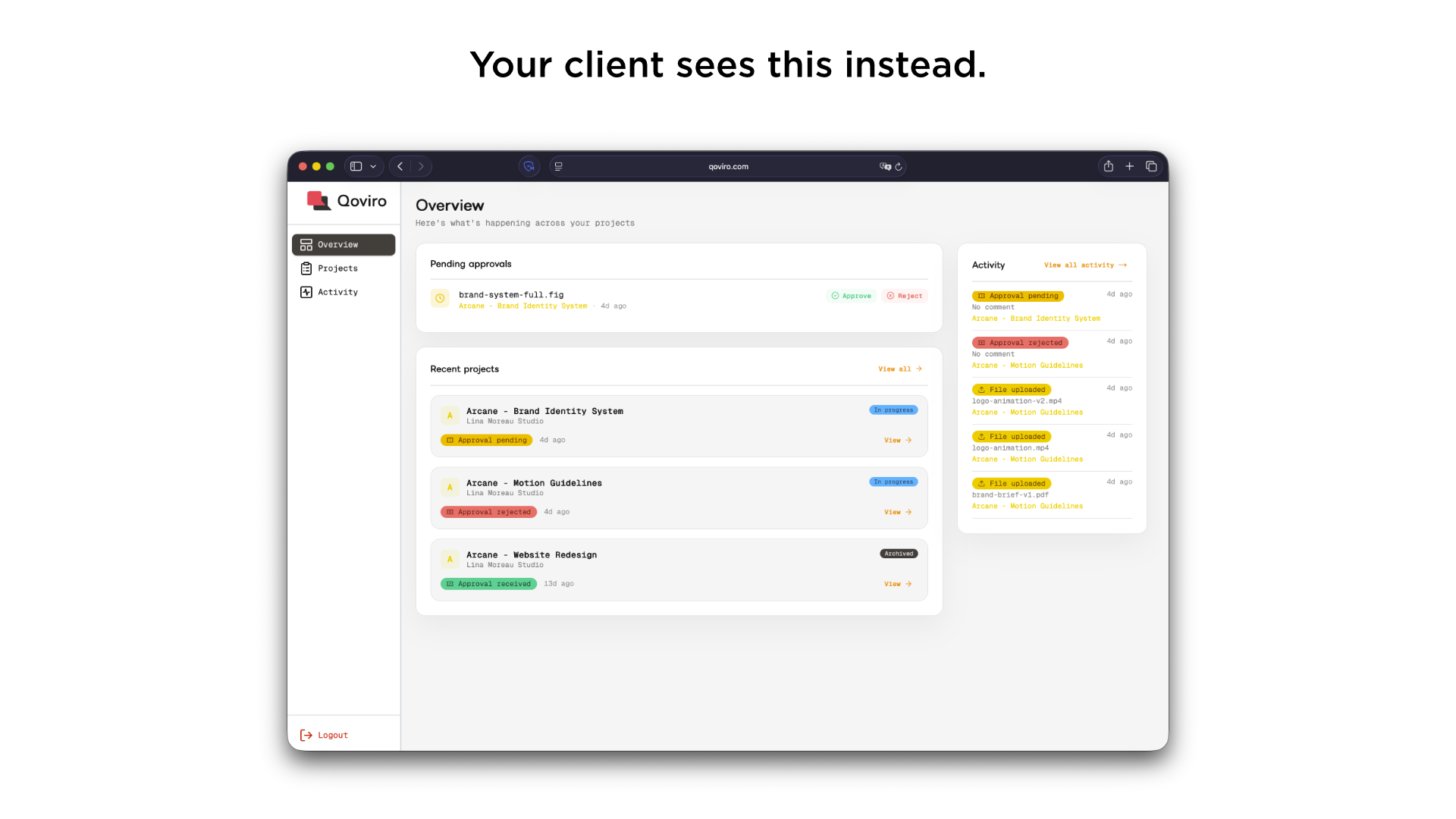The width and height of the screenshot is (1456, 819).
Task: Click Approval pending badge in Brand Identity card
Action: 486,441
